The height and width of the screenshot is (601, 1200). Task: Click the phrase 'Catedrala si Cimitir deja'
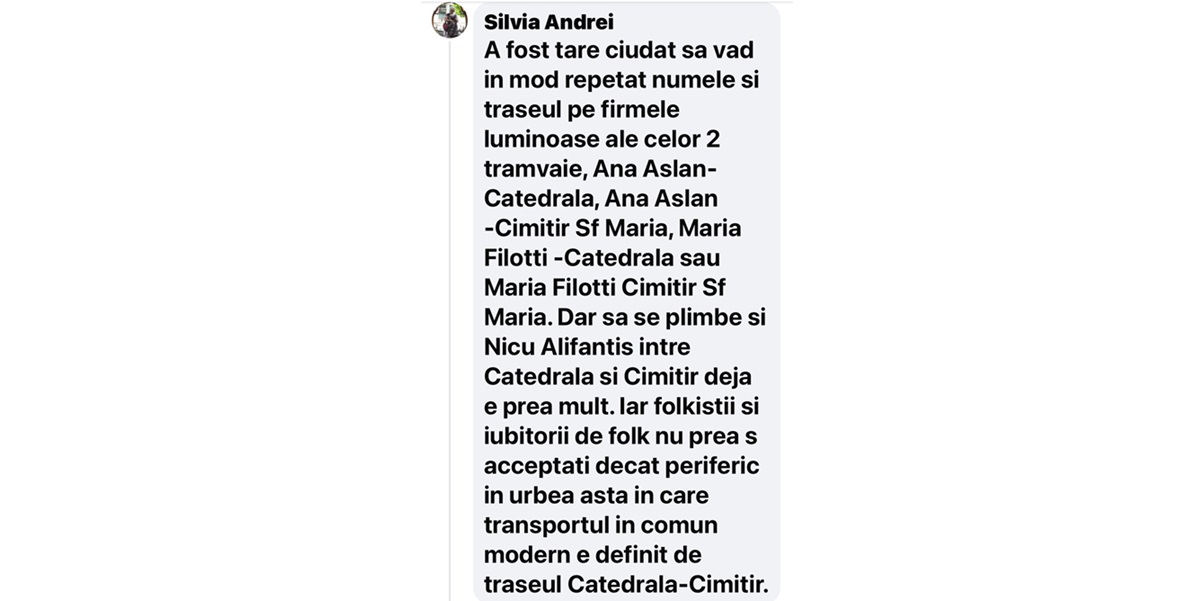pos(617,376)
